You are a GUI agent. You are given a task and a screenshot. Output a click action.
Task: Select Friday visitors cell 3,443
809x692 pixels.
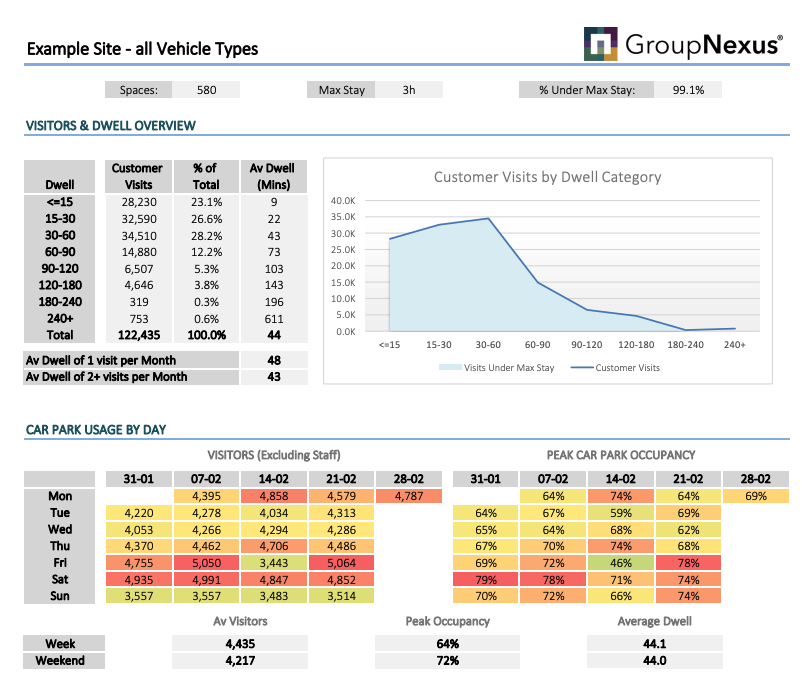pos(273,563)
